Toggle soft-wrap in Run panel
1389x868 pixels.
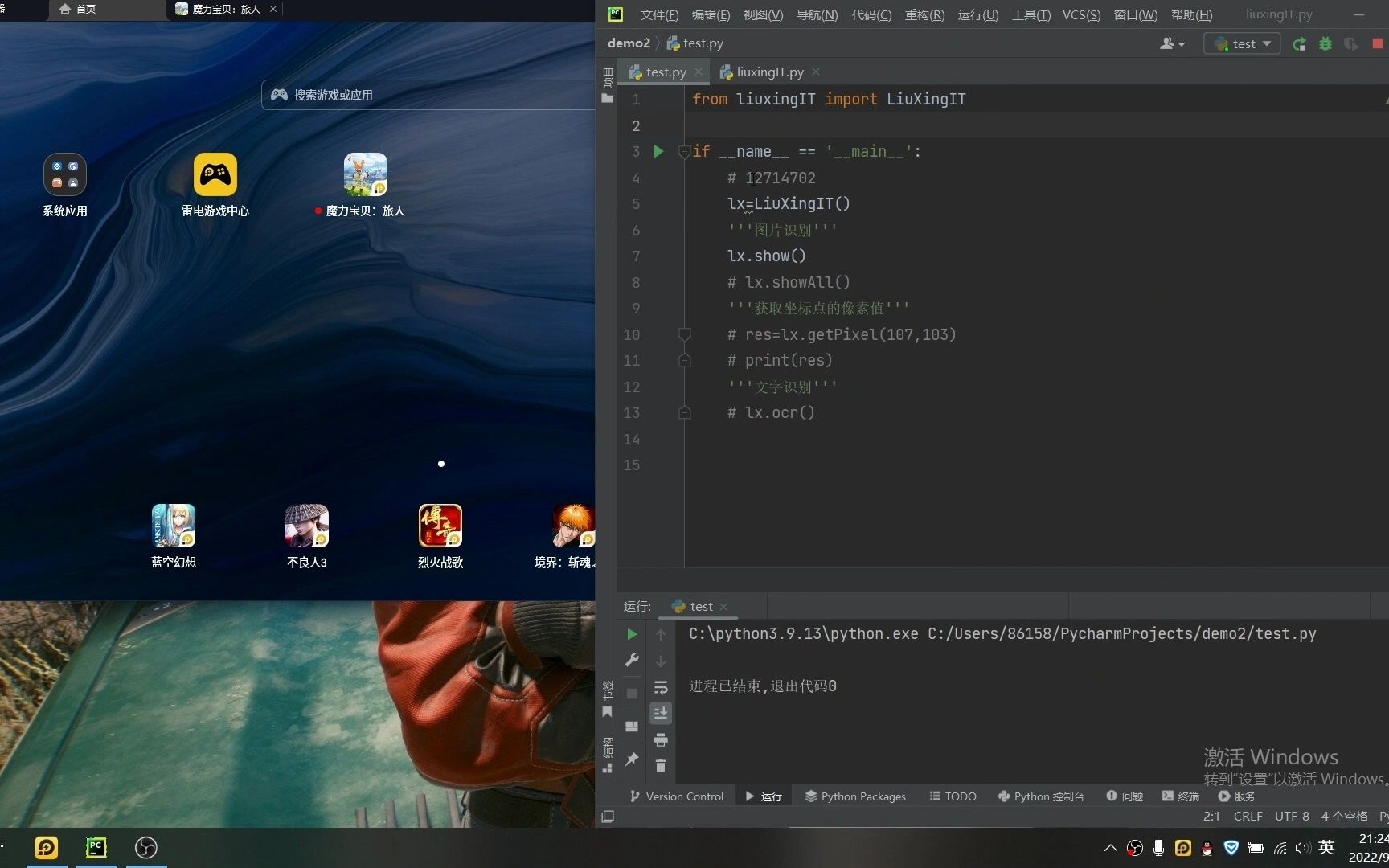point(661,688)
